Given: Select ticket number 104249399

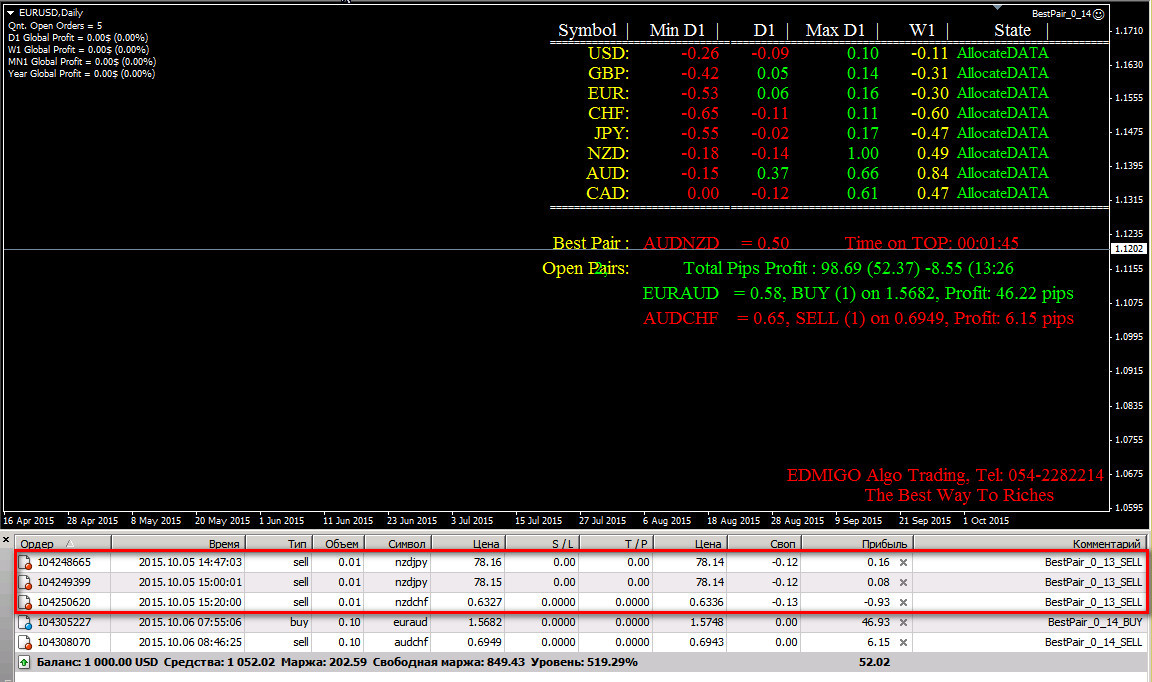Looking at the screenshot, I should [64, 582].
